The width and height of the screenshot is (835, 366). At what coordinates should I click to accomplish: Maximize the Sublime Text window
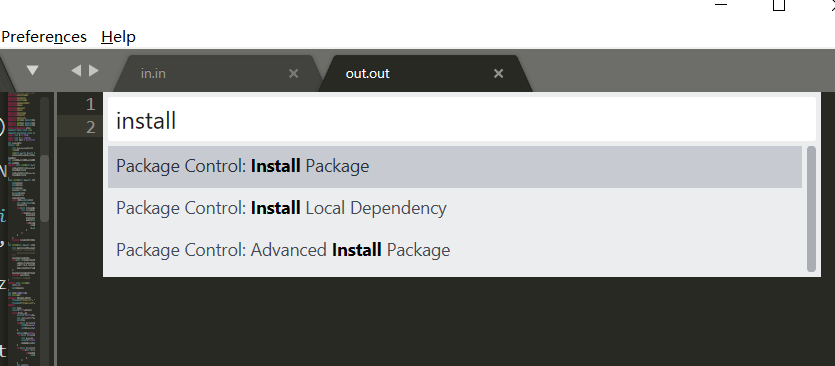click(x=779, y=5)
